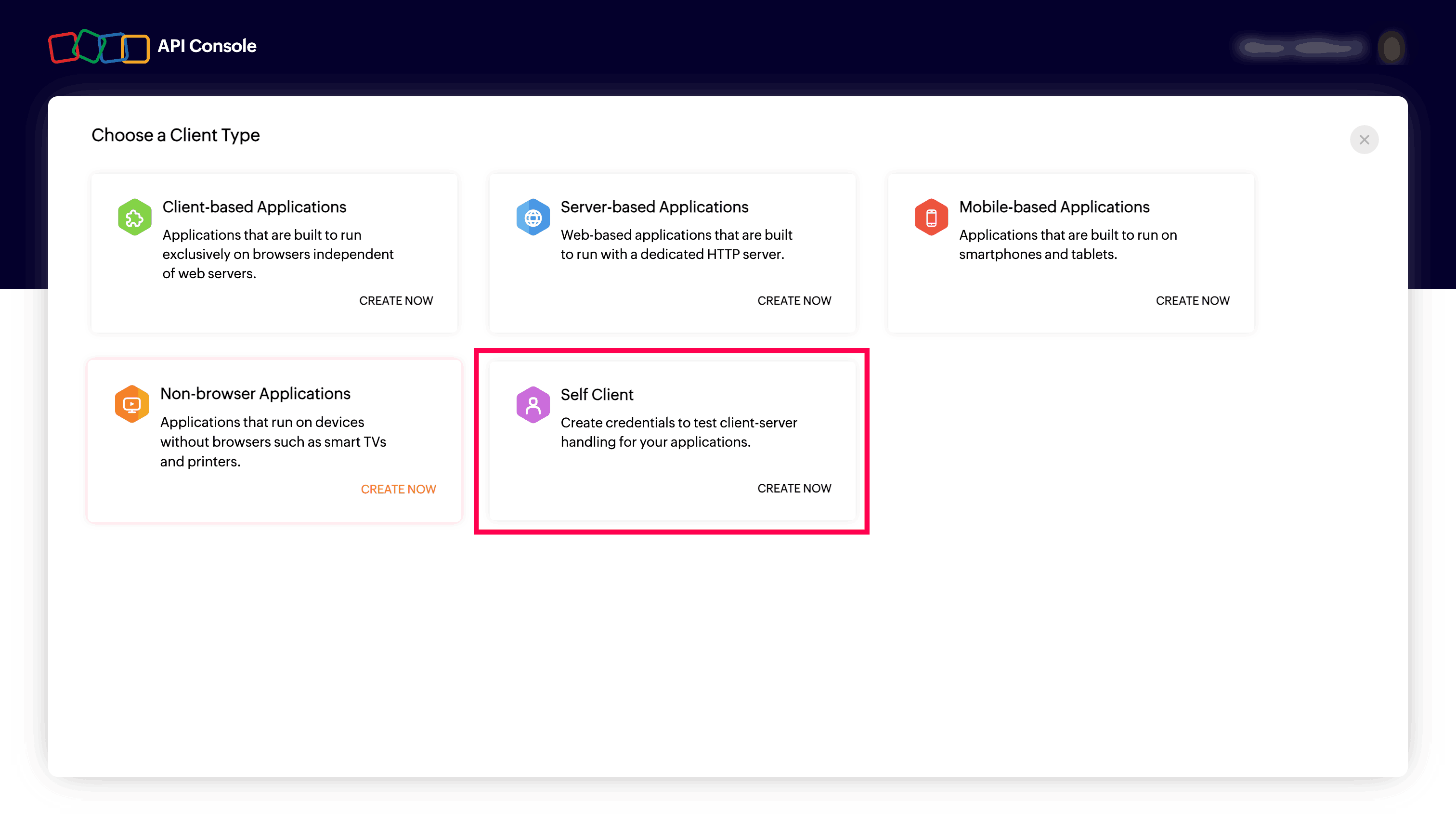Click CREATE NOW under Server-based Applications
Image resolution: width=1456 pixels, height=825 pixels.
point(794,300)
